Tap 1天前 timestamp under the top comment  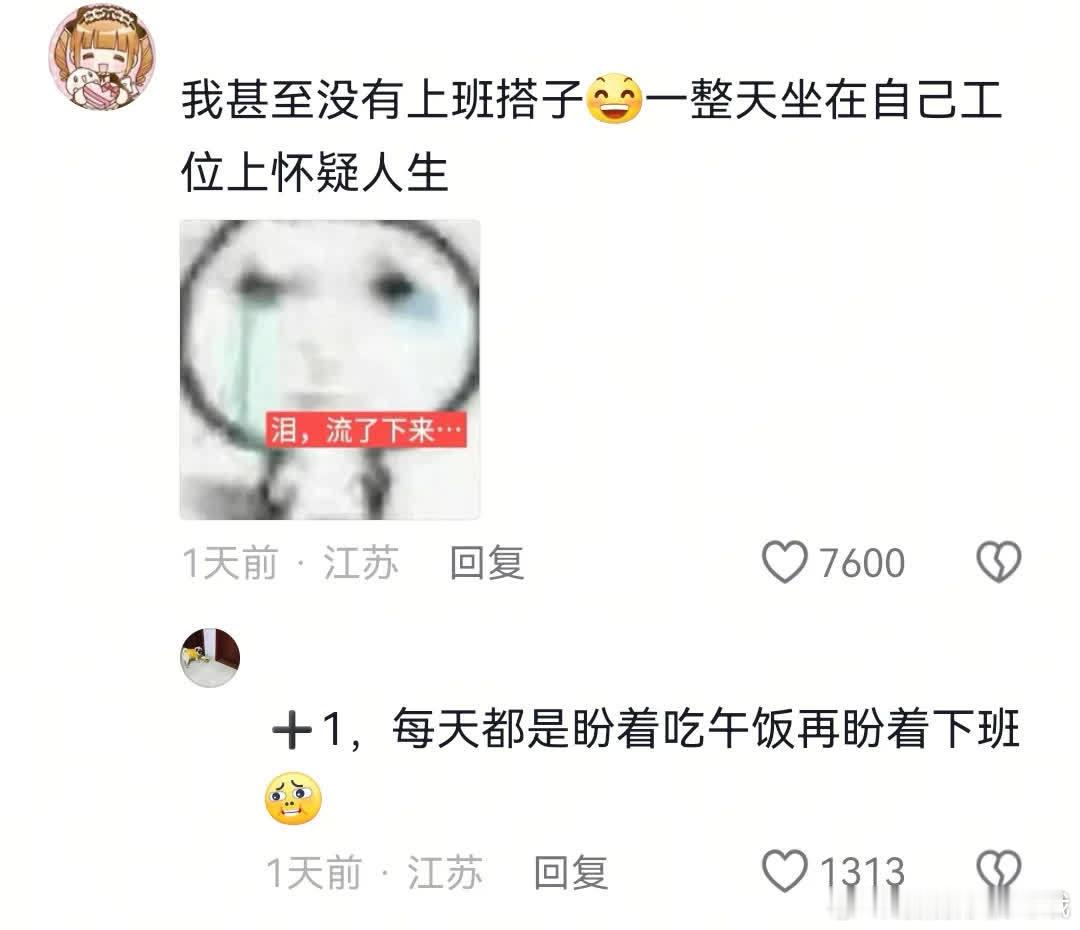[230, 563]
